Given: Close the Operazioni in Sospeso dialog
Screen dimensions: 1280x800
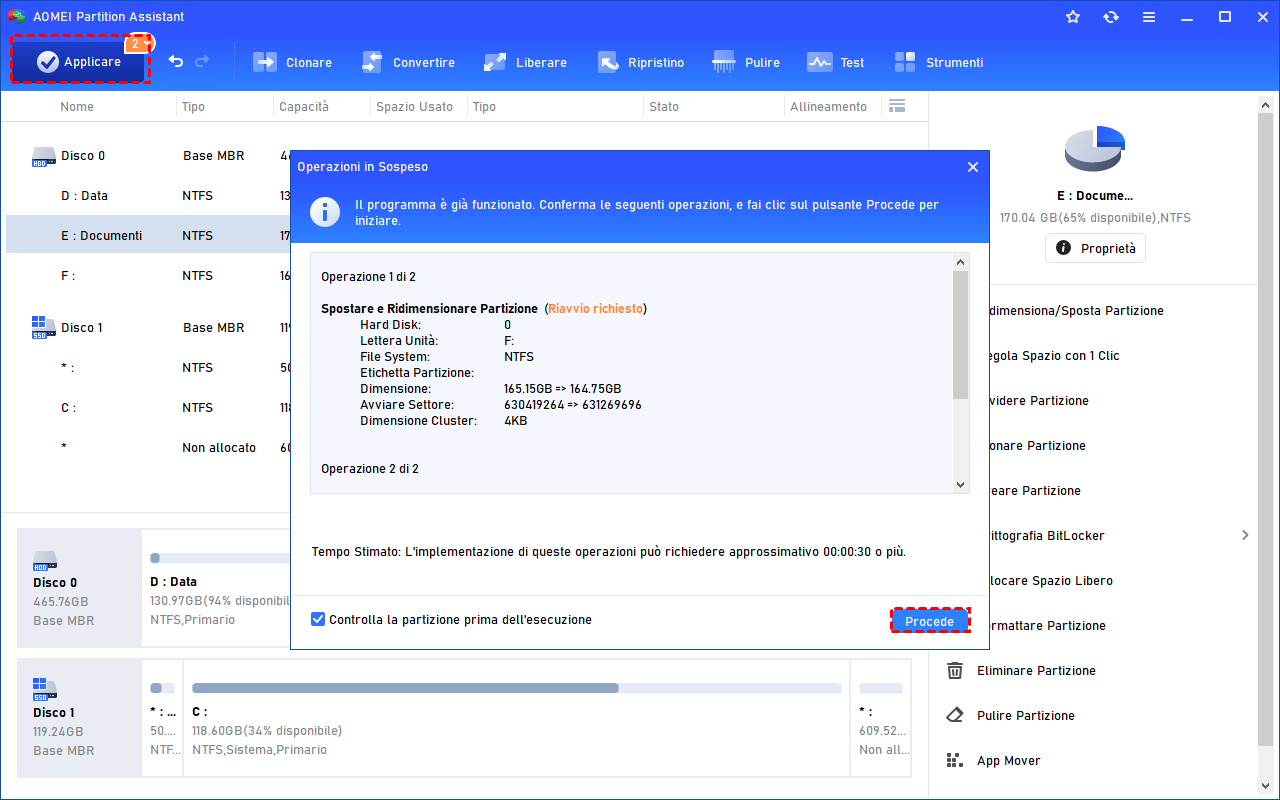Looking at the screenshot, I should [973, 167].
